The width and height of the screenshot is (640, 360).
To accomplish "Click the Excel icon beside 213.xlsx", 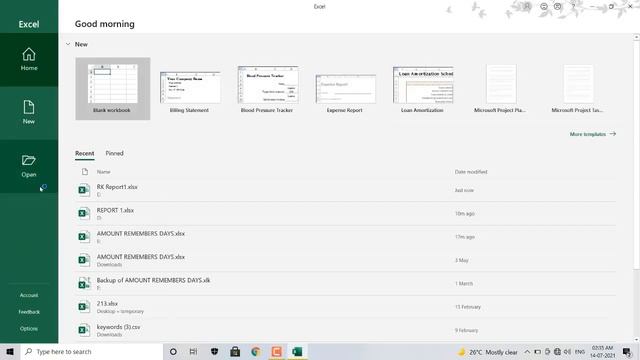I will 84,307.
